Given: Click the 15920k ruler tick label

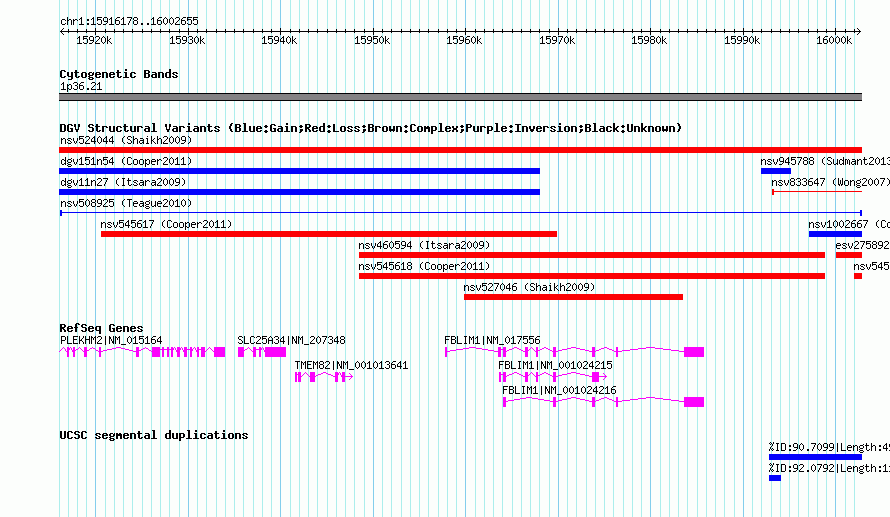Looking at the screenshot, I should pyautogui.click(x=94, y=40).
